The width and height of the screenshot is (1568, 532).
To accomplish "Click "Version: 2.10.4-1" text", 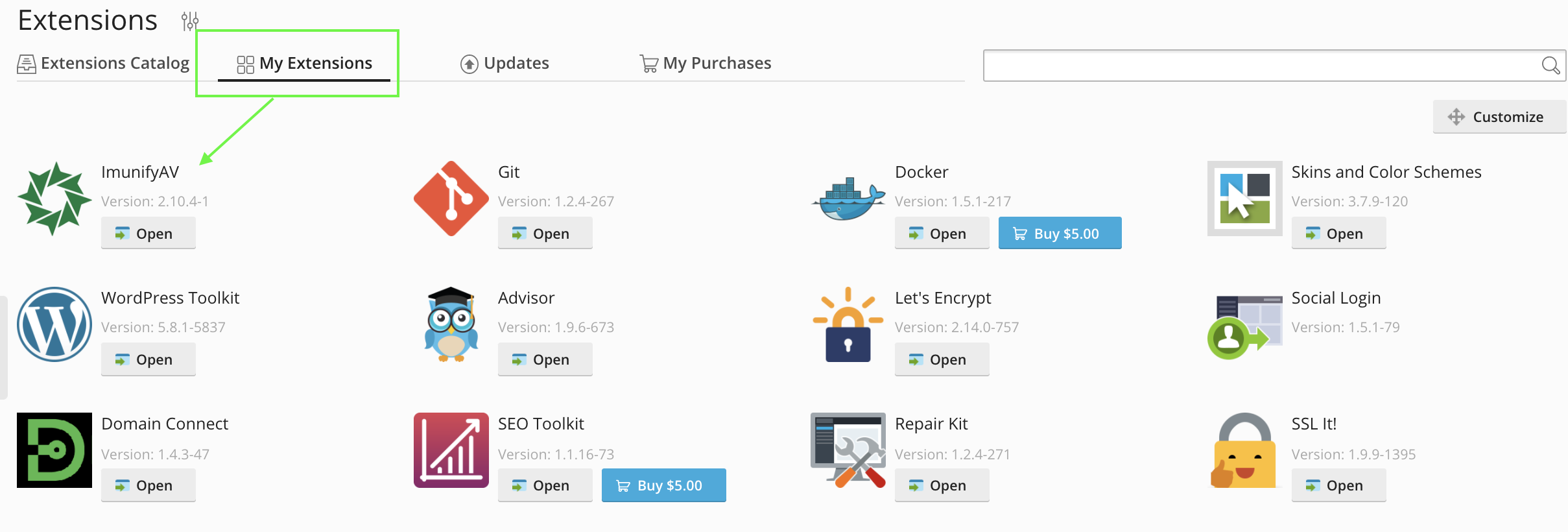I will [155, 201].
